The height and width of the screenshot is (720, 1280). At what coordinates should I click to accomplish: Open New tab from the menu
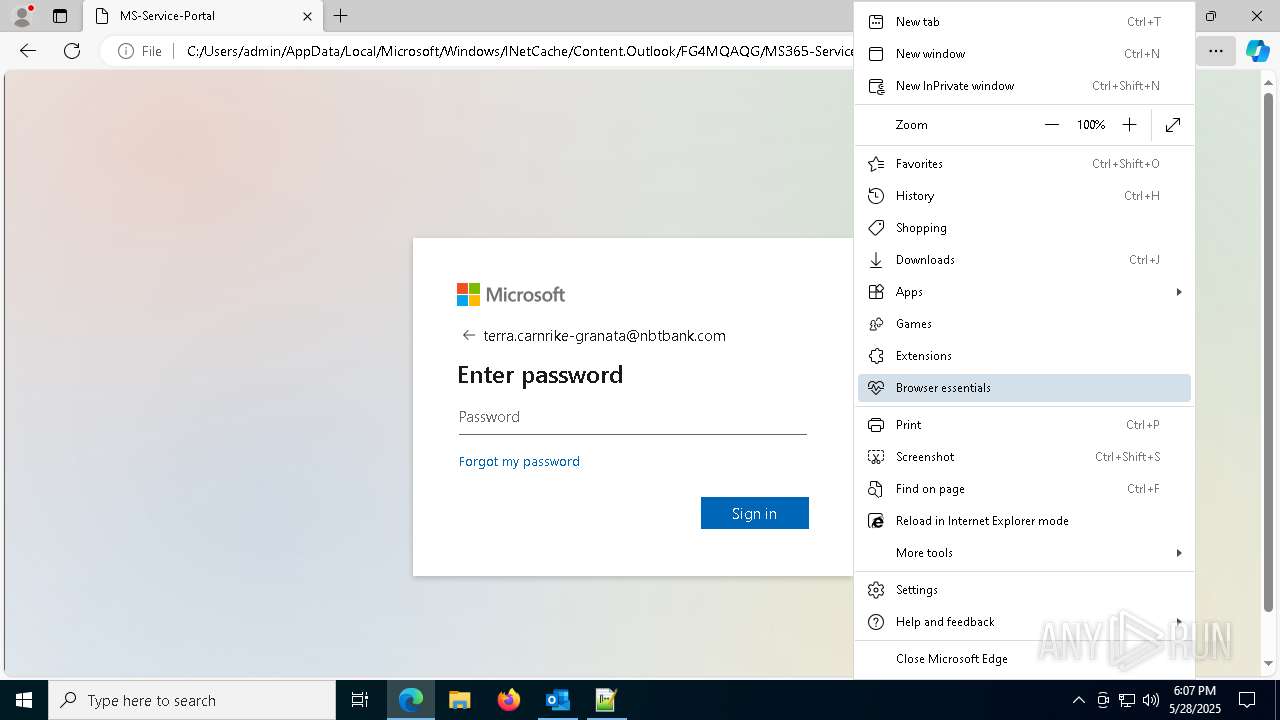1024,22
